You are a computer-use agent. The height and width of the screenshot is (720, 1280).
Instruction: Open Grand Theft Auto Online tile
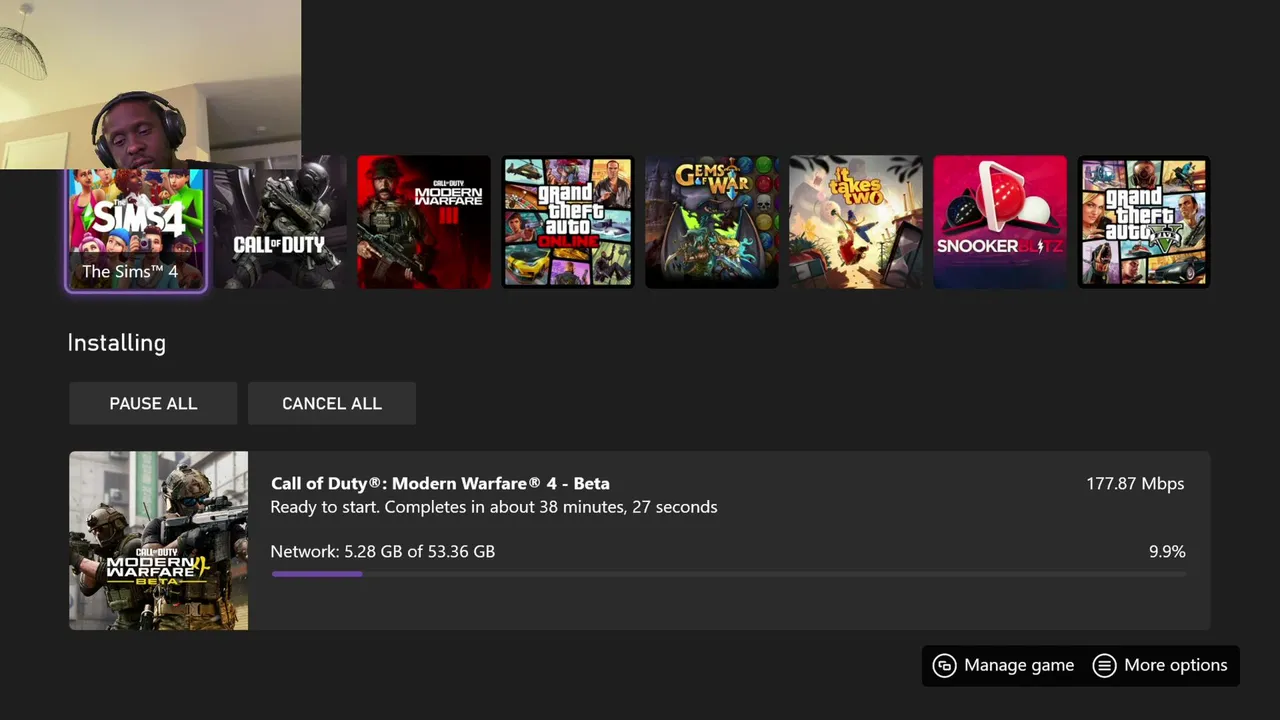pyautogui.click(x=568, y=222)
